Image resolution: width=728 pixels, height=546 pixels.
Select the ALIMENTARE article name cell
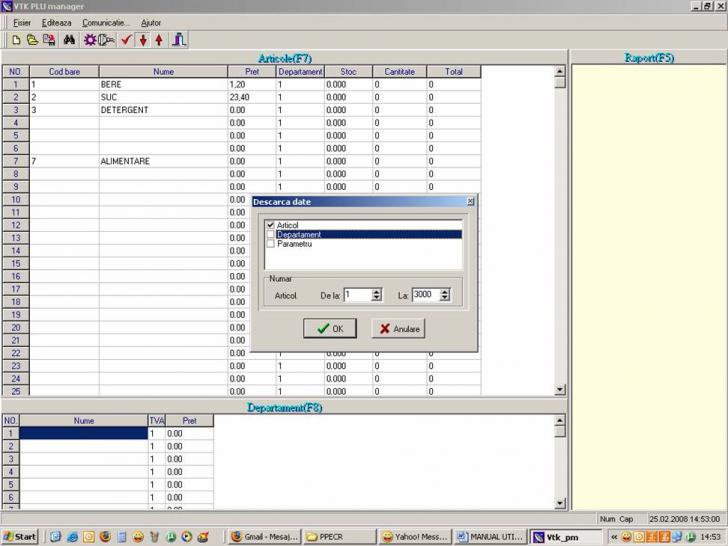tap(163, 161)
